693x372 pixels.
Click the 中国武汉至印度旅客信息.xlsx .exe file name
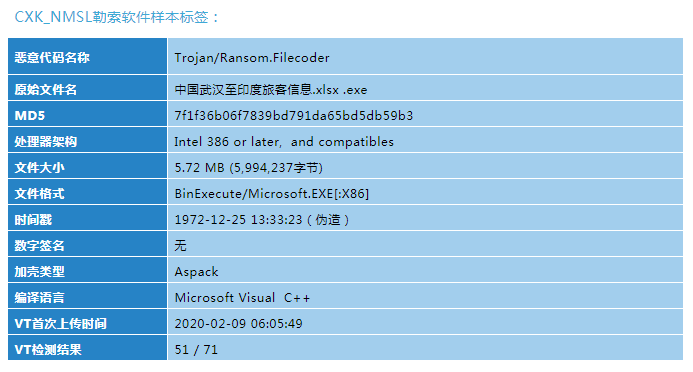[271, 90]
